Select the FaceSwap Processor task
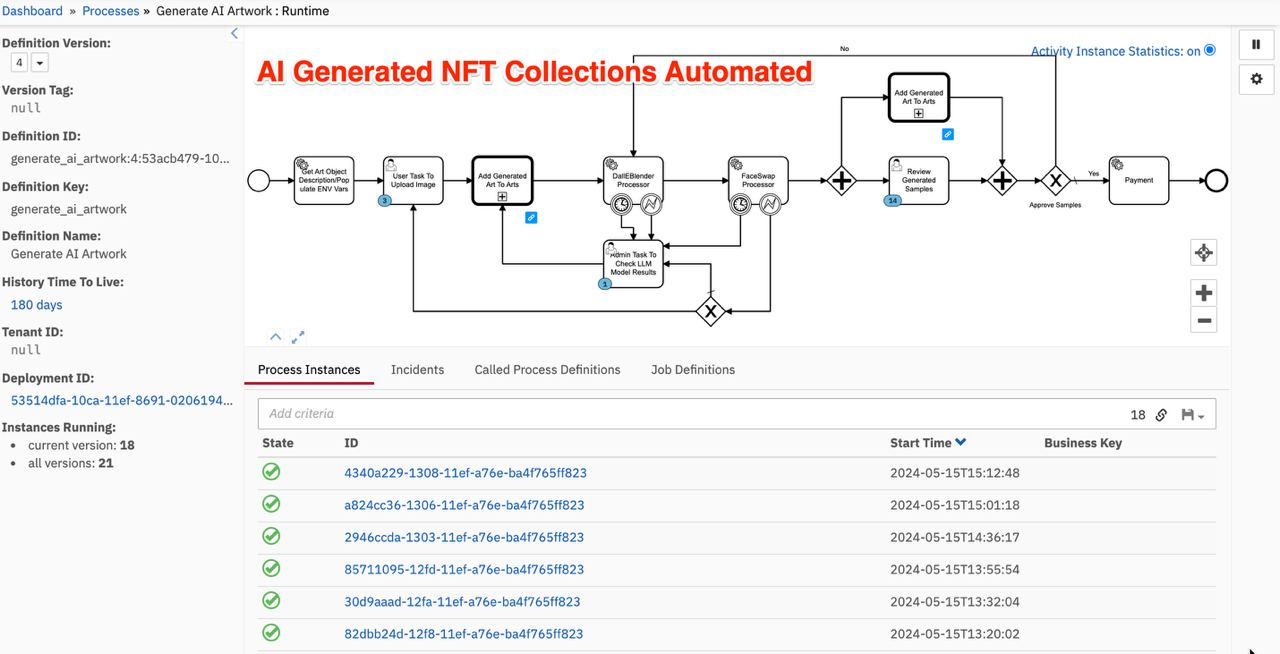 point(758,180)
